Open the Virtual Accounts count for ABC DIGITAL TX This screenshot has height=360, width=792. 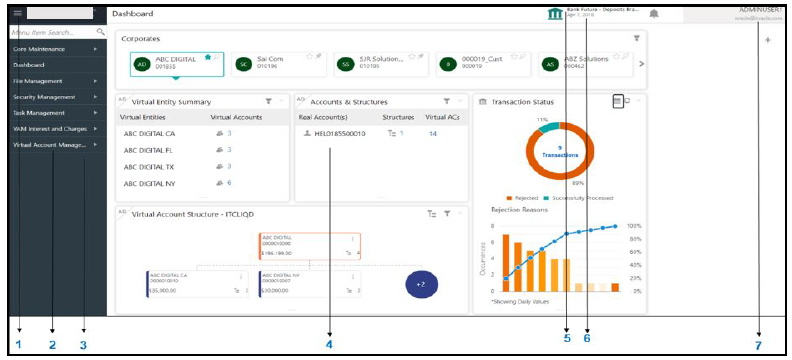[x=229, y=167]
